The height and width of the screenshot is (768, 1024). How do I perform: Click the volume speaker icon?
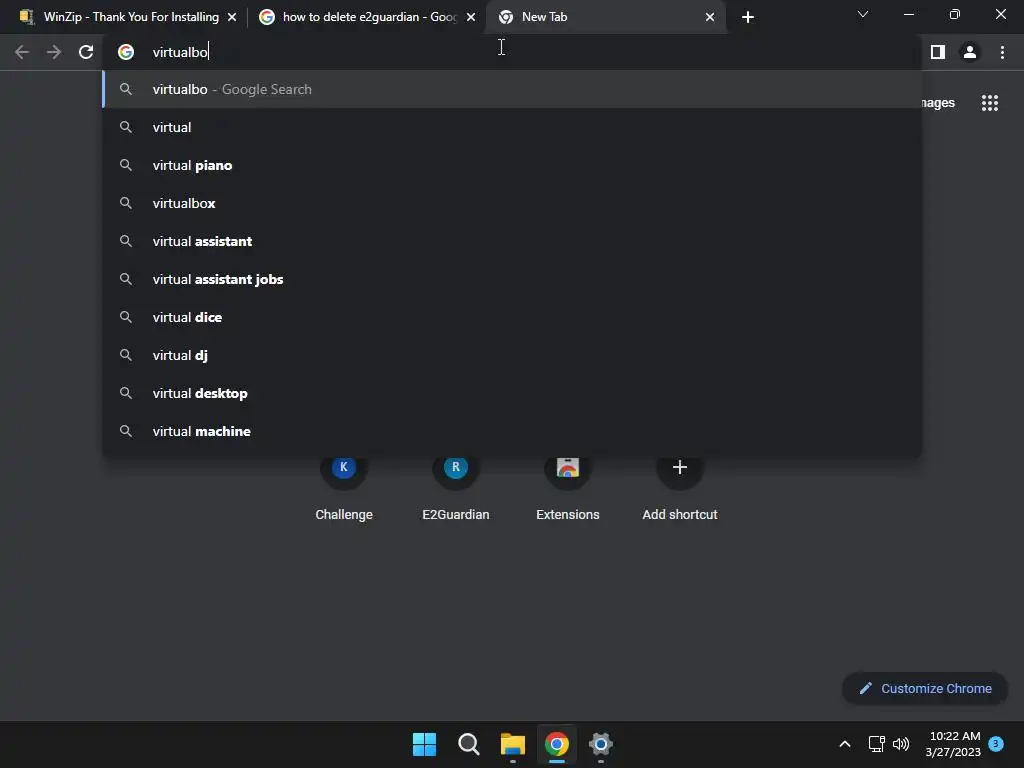[x=901, y=744]
